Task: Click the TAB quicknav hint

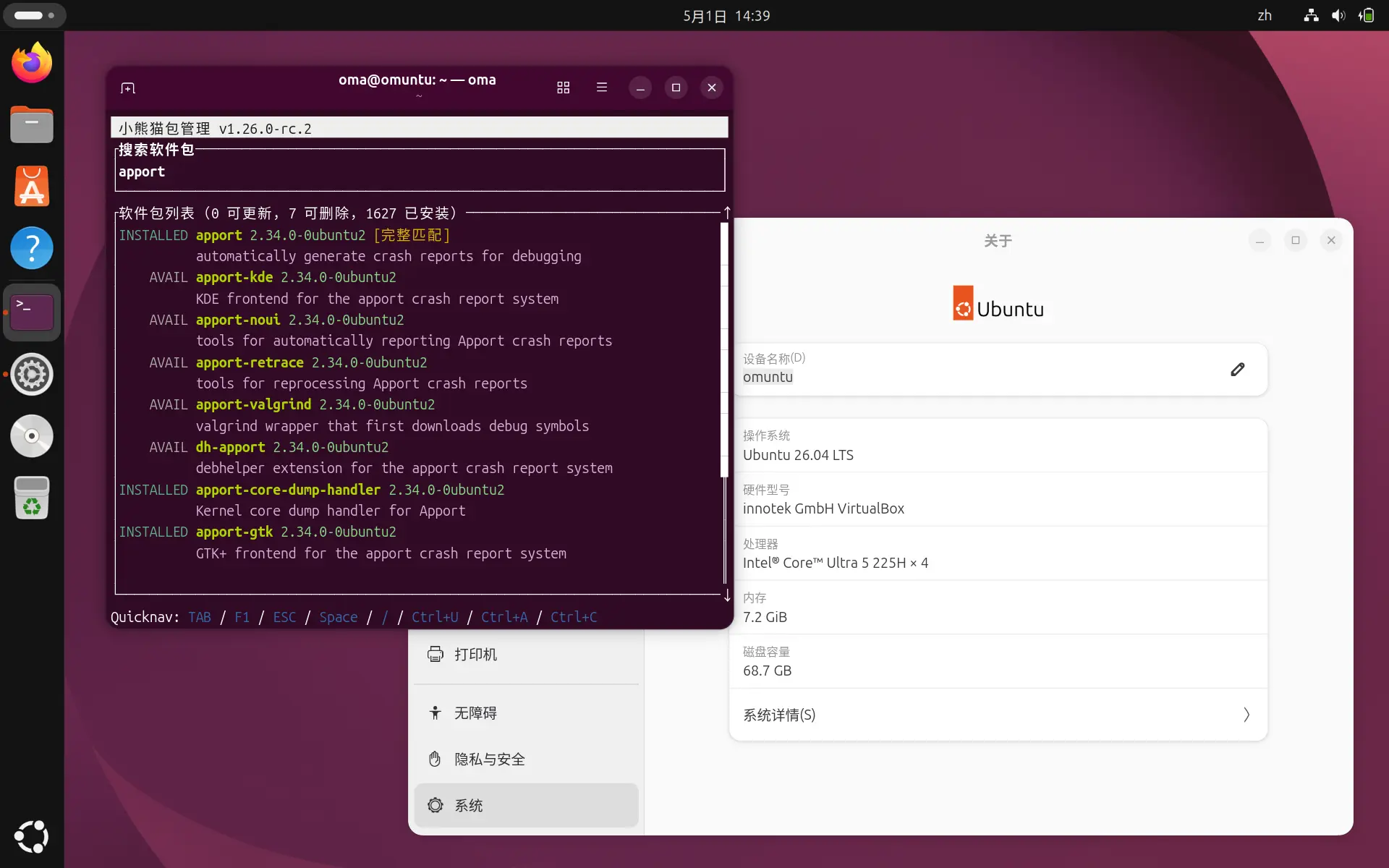Action: [x=200, y=617]
